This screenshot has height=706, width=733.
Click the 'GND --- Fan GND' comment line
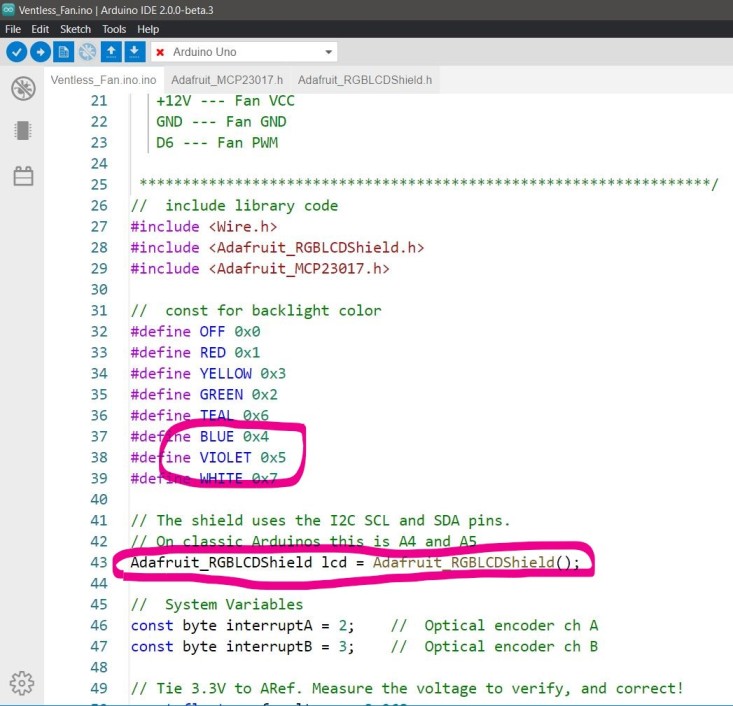pyautogui.click(x=221, y=122)
